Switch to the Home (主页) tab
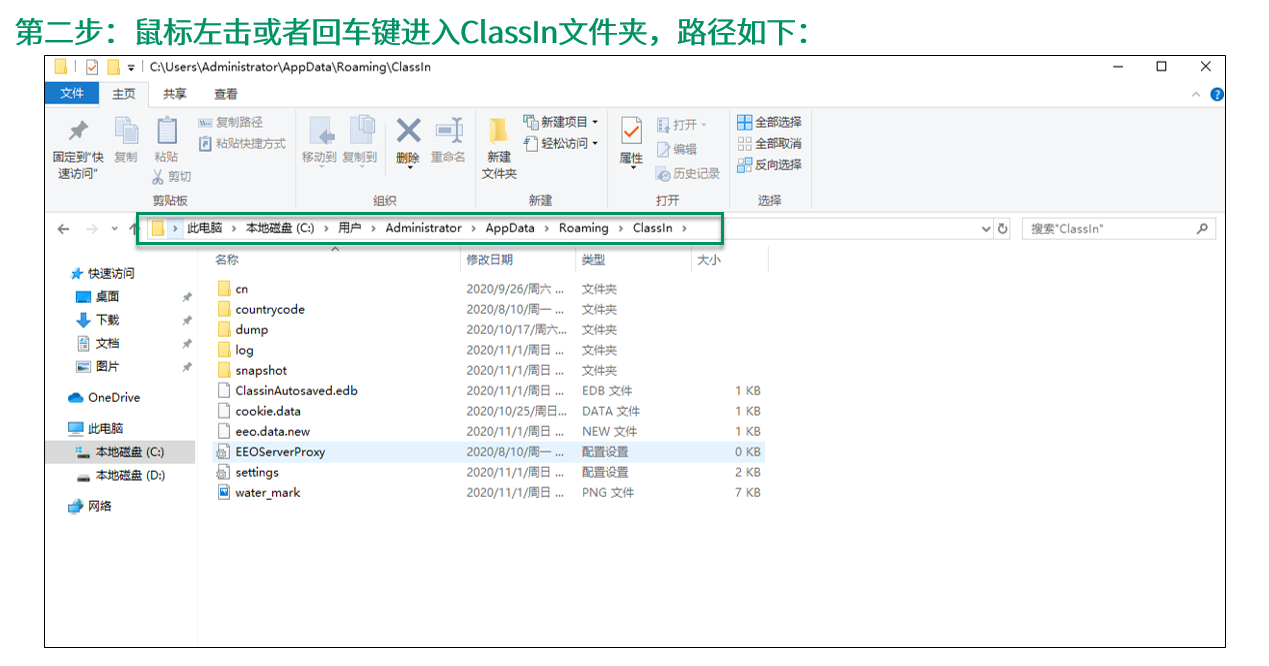1269x666 pixels. click(124, 94)
